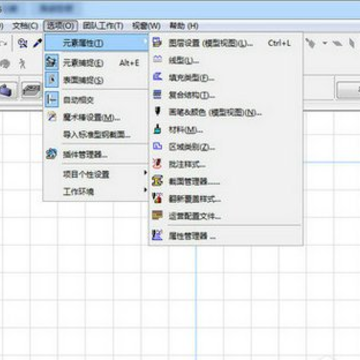
Task: Open 魔术棒设置(M) magic wand settings
Action: click(97, 117)
